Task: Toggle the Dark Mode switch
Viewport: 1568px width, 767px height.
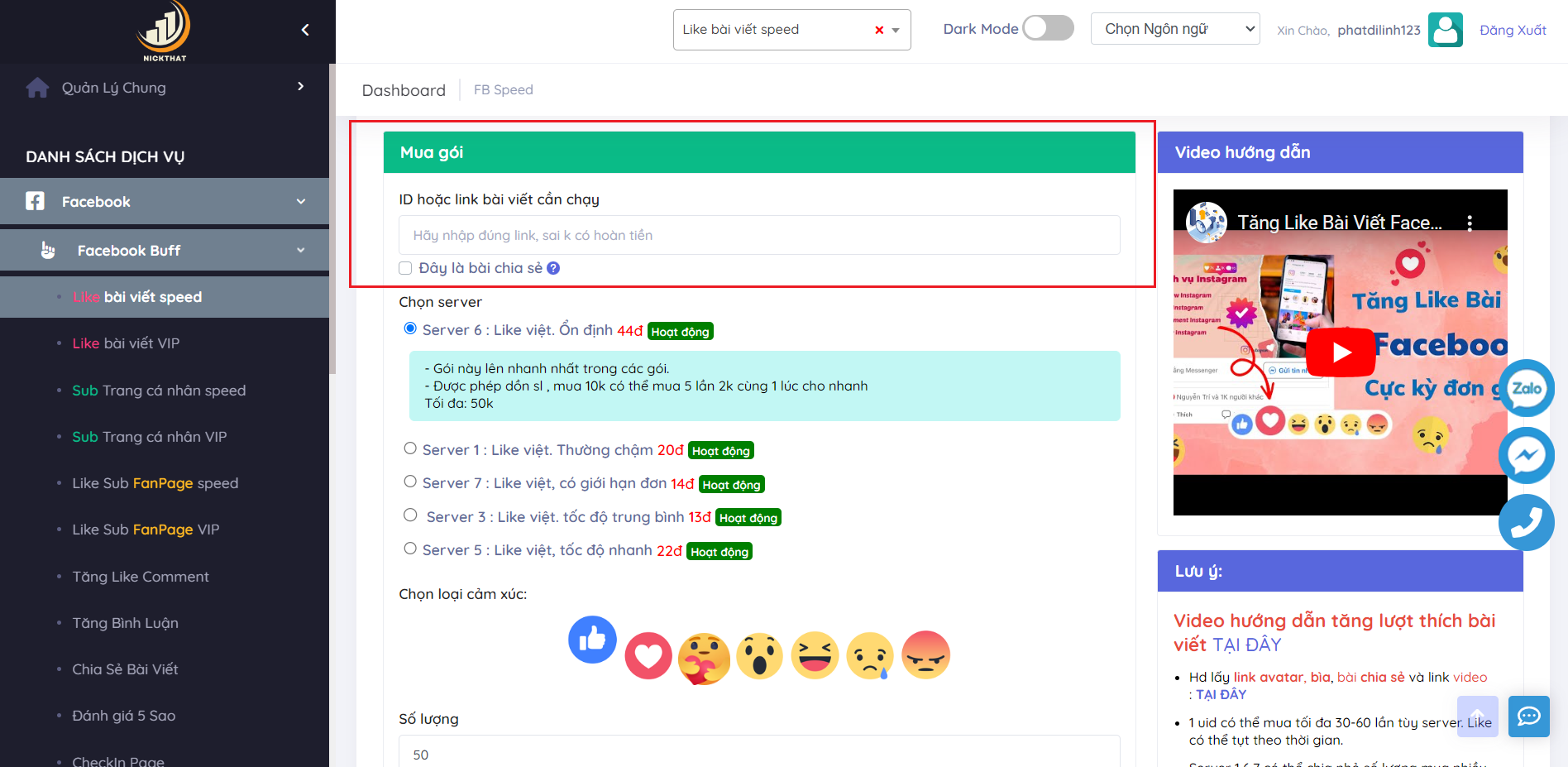Action: [x=1048, y=28]
